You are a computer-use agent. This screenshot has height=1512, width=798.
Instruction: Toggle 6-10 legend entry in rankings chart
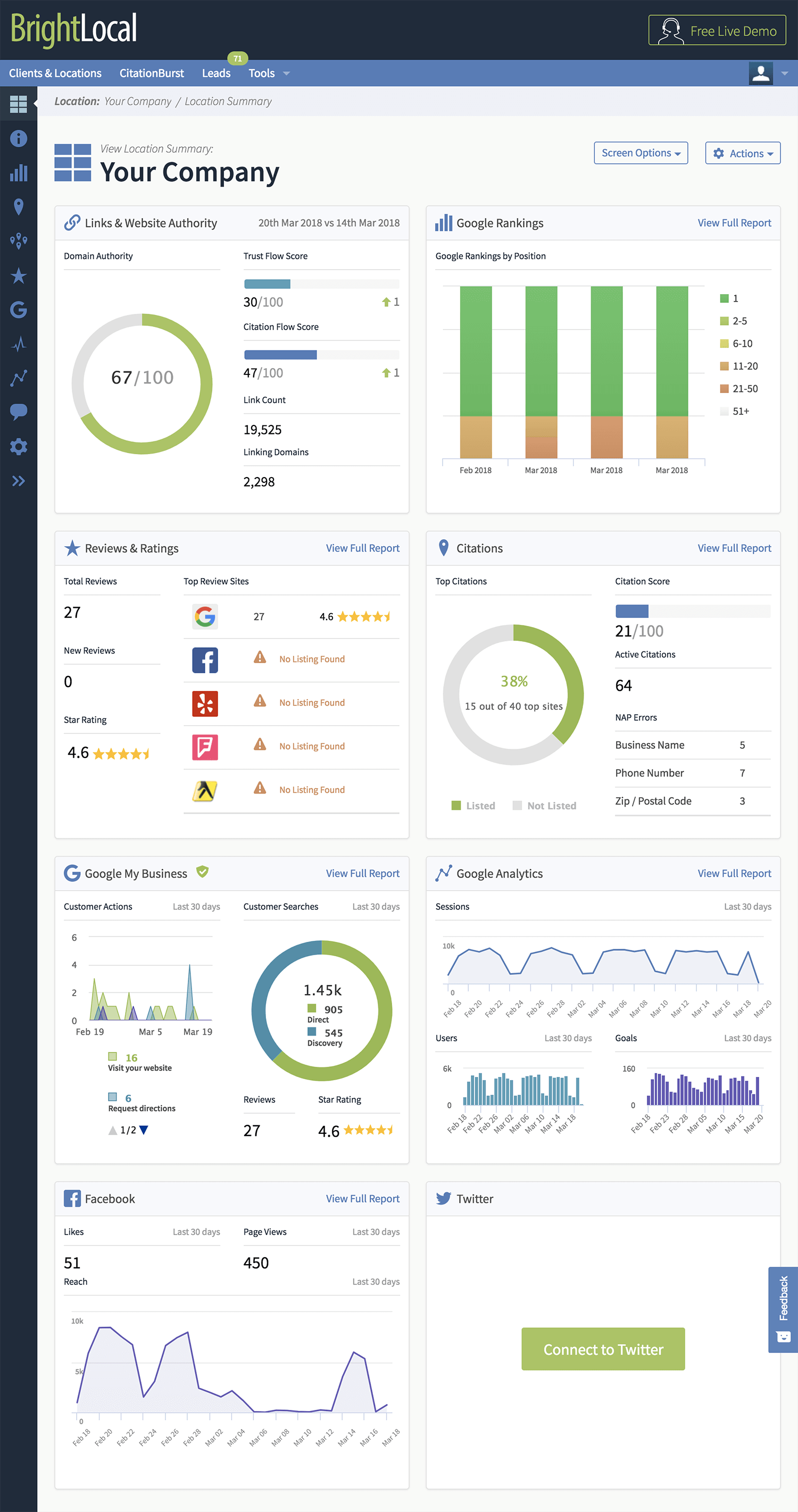[x=736, y=344]
